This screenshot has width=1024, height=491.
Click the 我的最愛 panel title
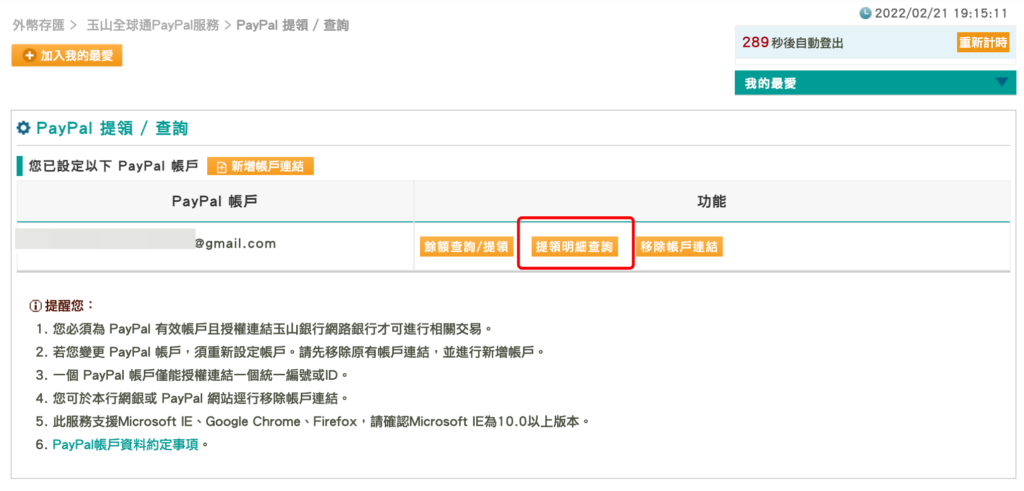(x=770, y=84)
